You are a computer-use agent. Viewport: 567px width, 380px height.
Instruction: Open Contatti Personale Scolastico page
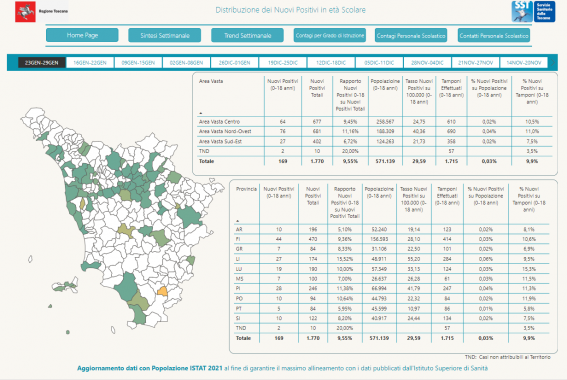(x=494, y=35)
